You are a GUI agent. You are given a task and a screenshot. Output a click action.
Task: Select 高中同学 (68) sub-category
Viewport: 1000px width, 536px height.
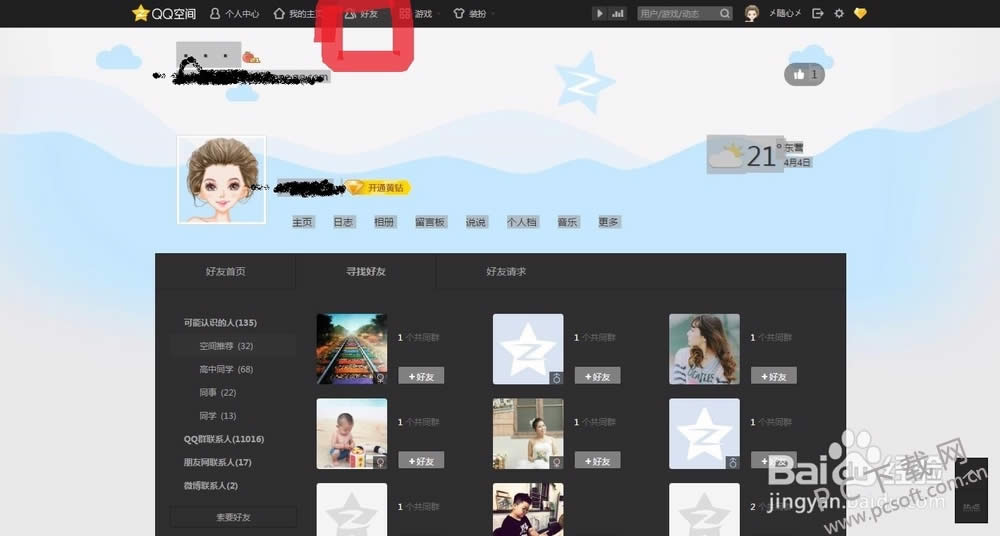click(x=226, y=369)
